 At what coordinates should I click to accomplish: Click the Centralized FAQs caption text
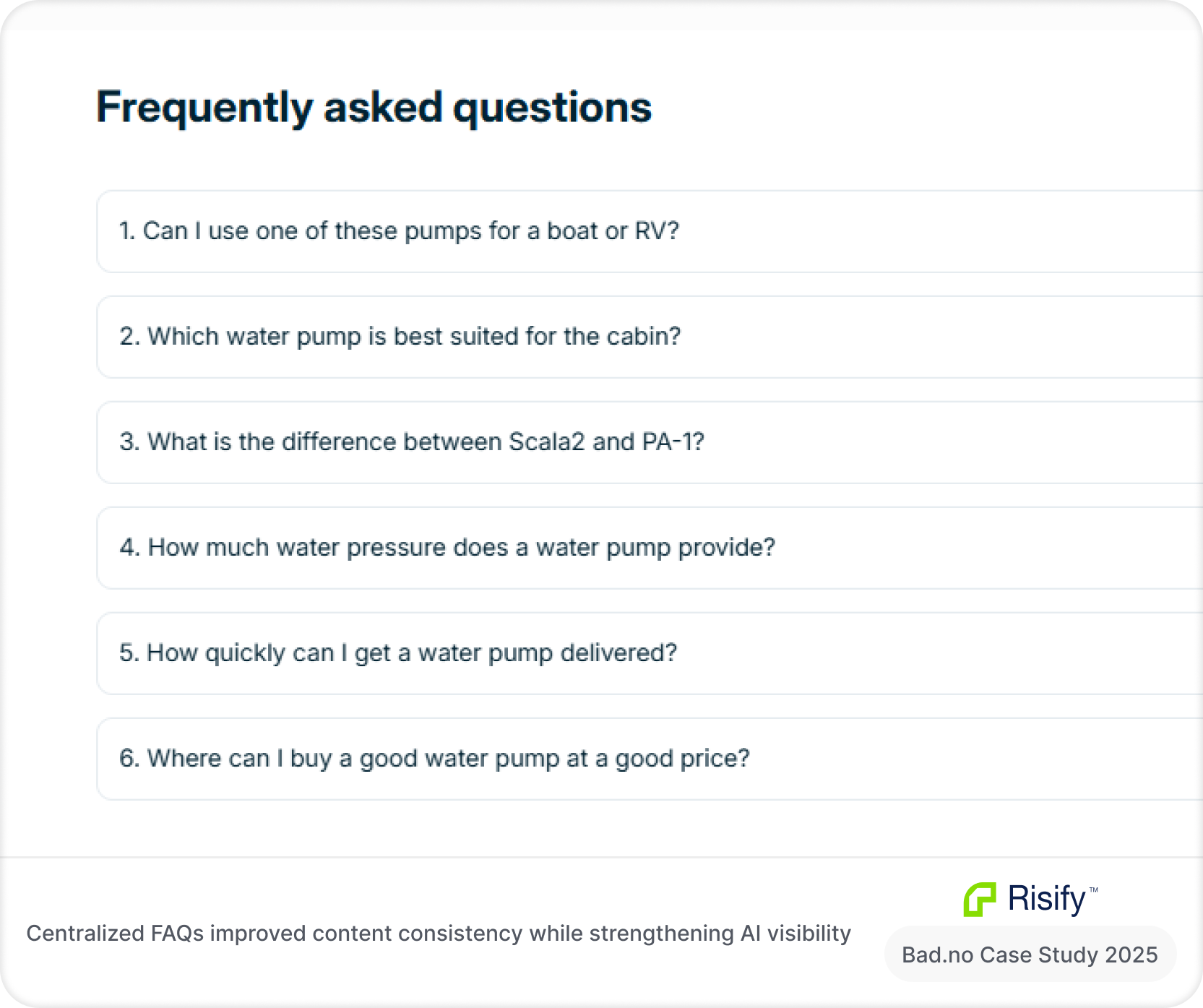pyautogui.click(x=439, y=934)
